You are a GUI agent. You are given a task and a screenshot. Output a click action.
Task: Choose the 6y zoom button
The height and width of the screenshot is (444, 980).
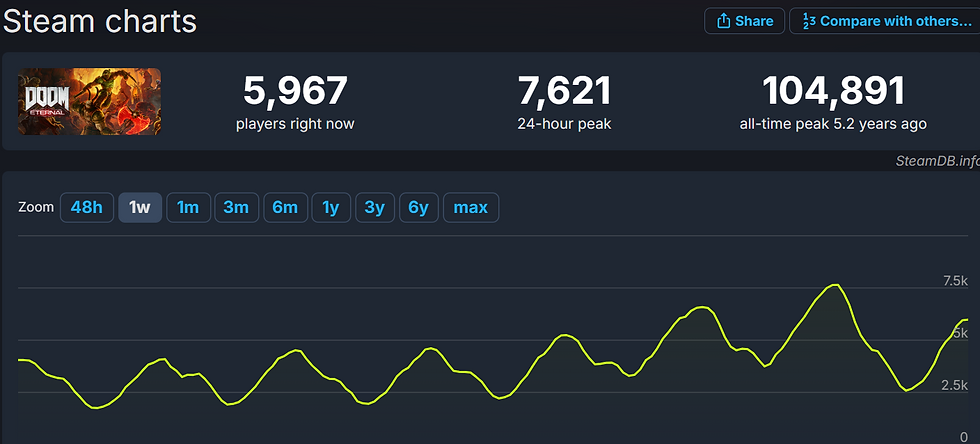pos(419,208)
